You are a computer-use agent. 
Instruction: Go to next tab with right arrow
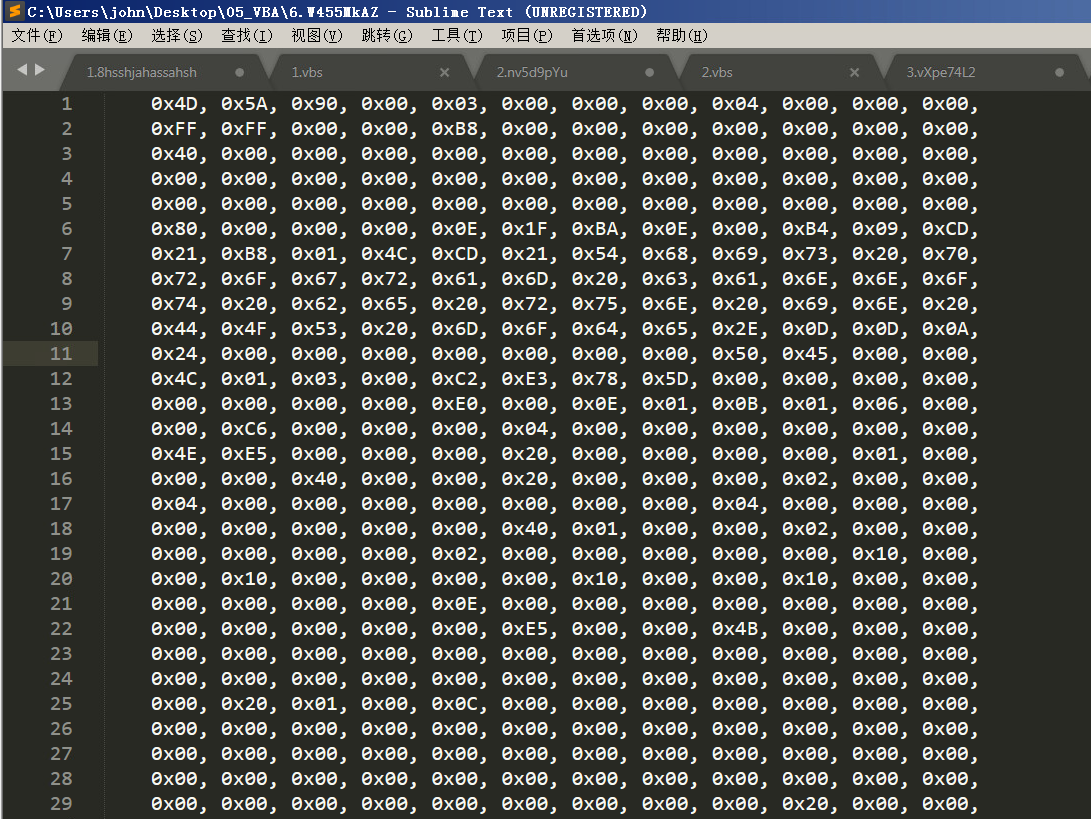(40, 70)
